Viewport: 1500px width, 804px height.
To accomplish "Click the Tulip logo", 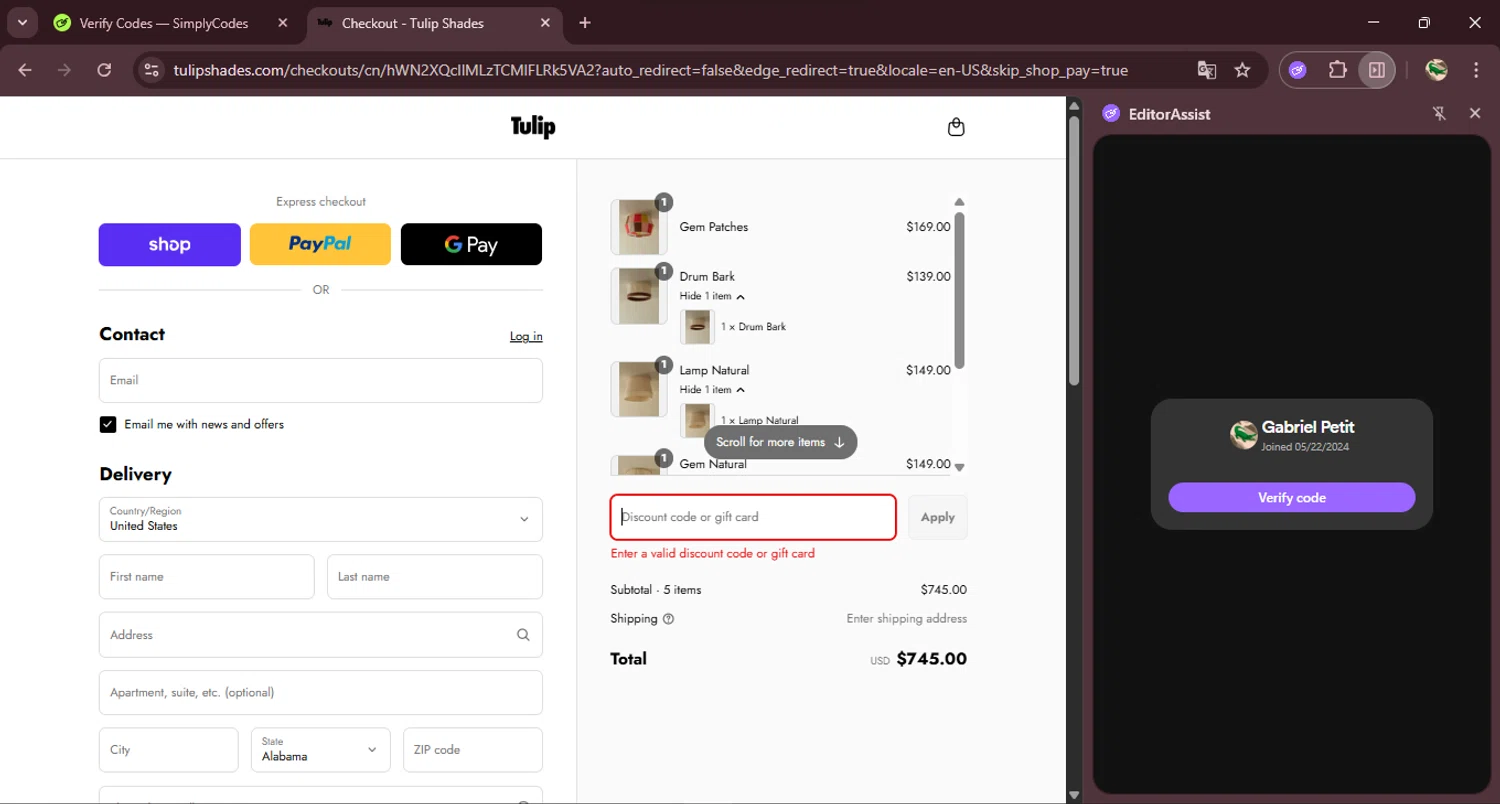I will pyautogui.click(x=533, y=126).
